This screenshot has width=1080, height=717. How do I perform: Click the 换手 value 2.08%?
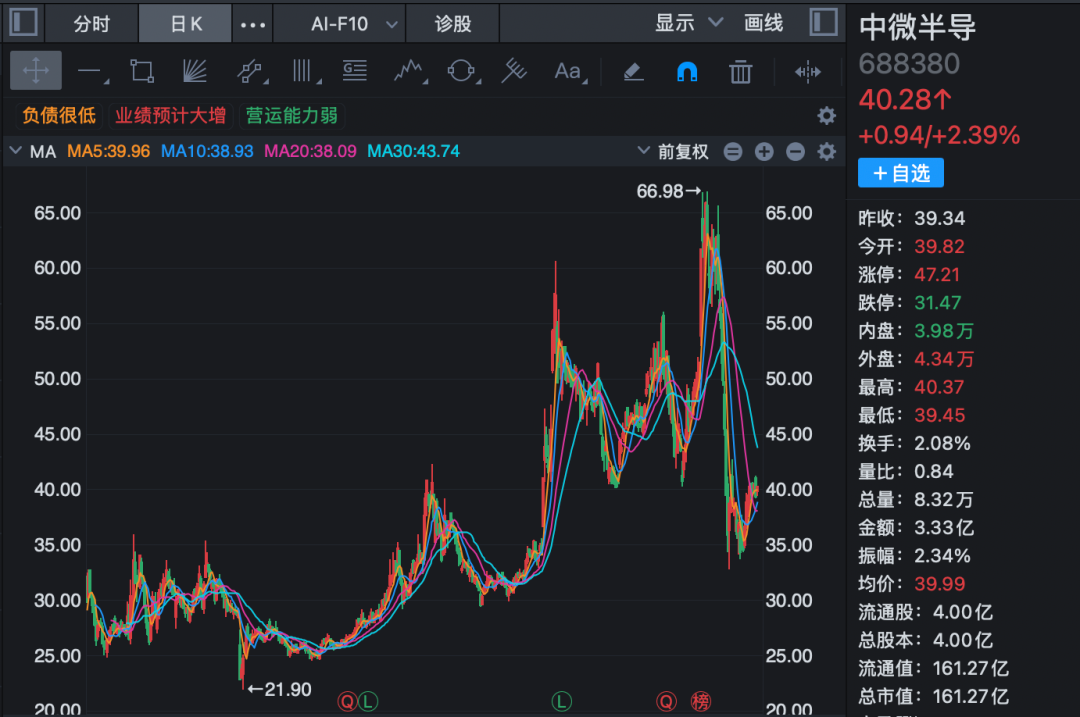(942, 443)
